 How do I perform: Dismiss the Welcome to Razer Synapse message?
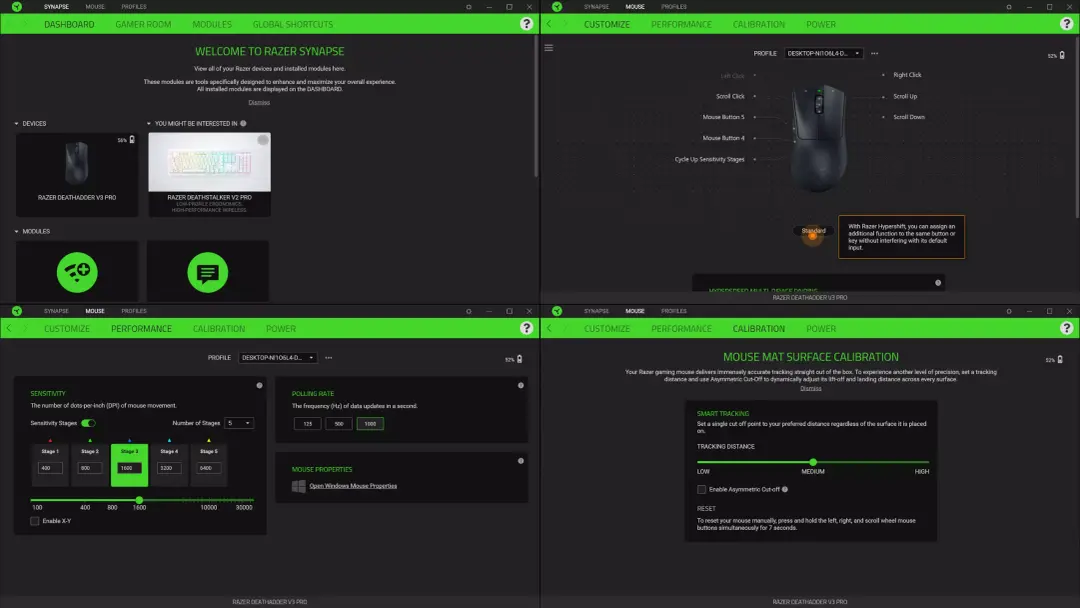tap(259, 103)
